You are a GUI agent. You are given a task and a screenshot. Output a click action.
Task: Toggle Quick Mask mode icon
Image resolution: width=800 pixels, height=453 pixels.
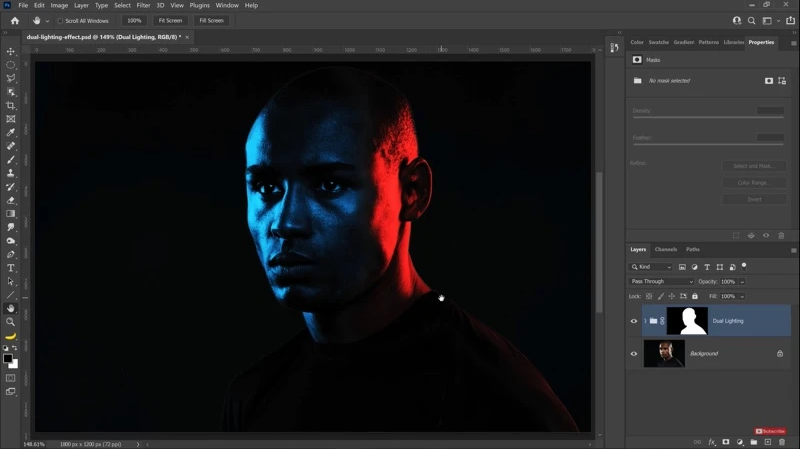pos(11,378)
